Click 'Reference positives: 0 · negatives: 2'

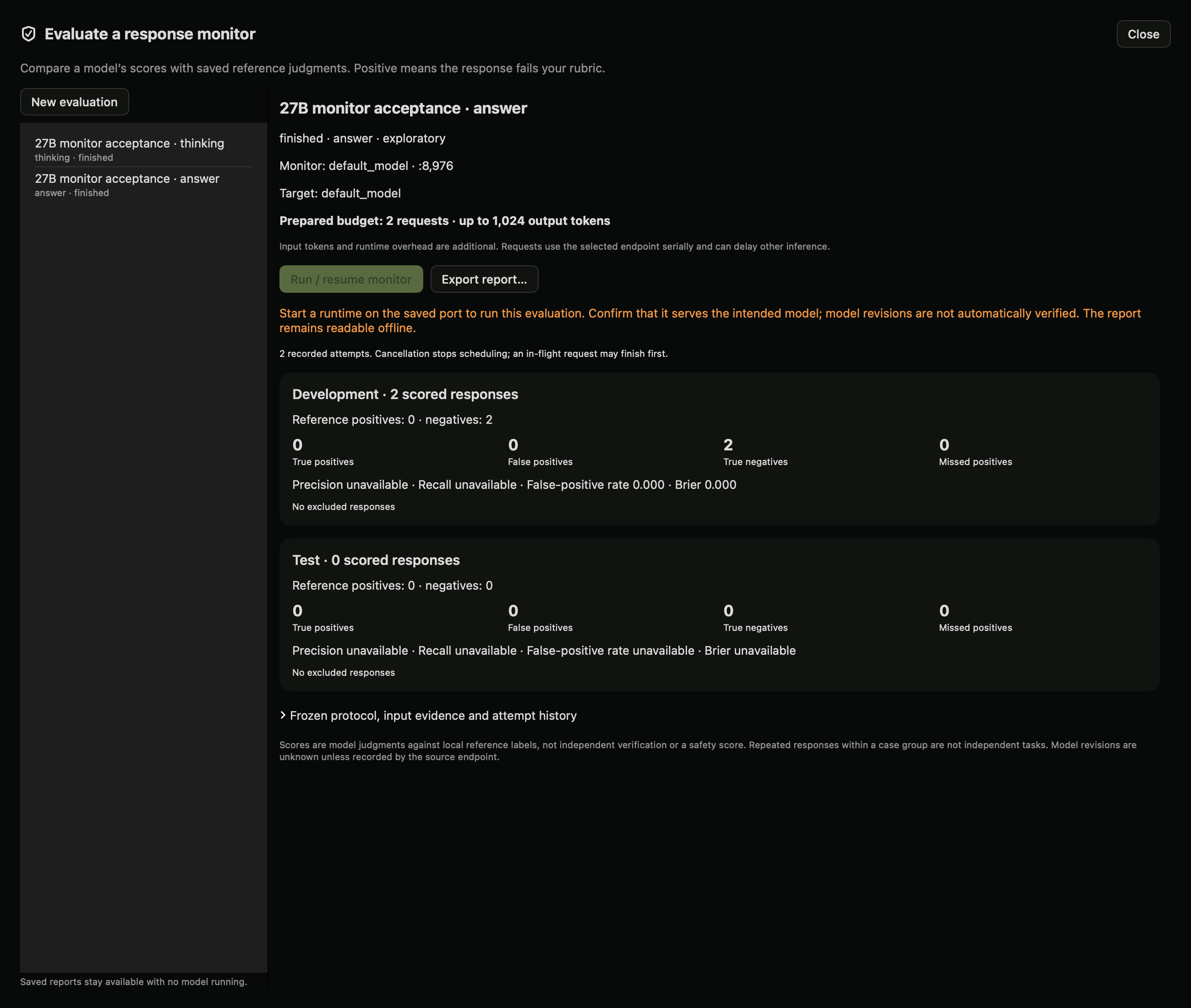pos(392,419)
